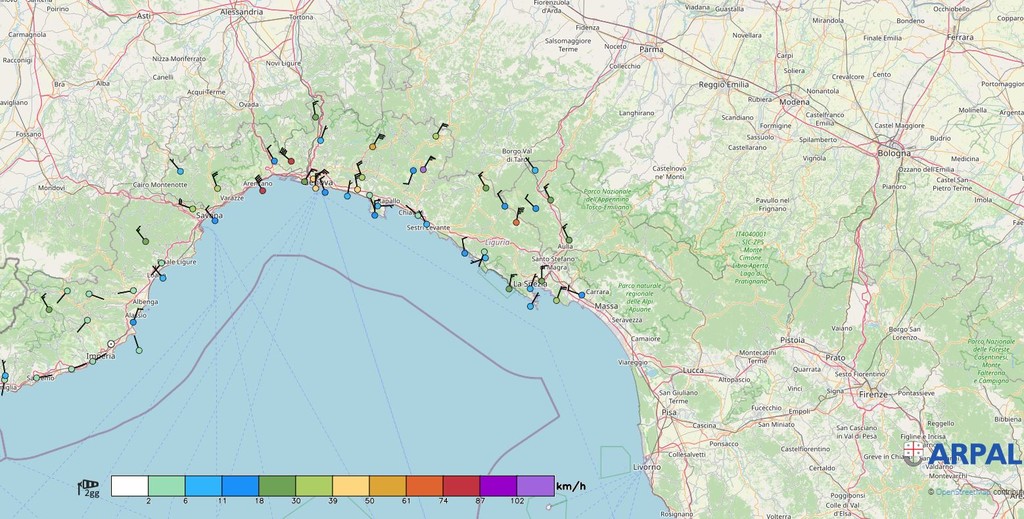Viewport: 1024px width, 519px height.
Task: Click the blue marker at Borgo Val di Taro
Action: [x=535, y=171]
